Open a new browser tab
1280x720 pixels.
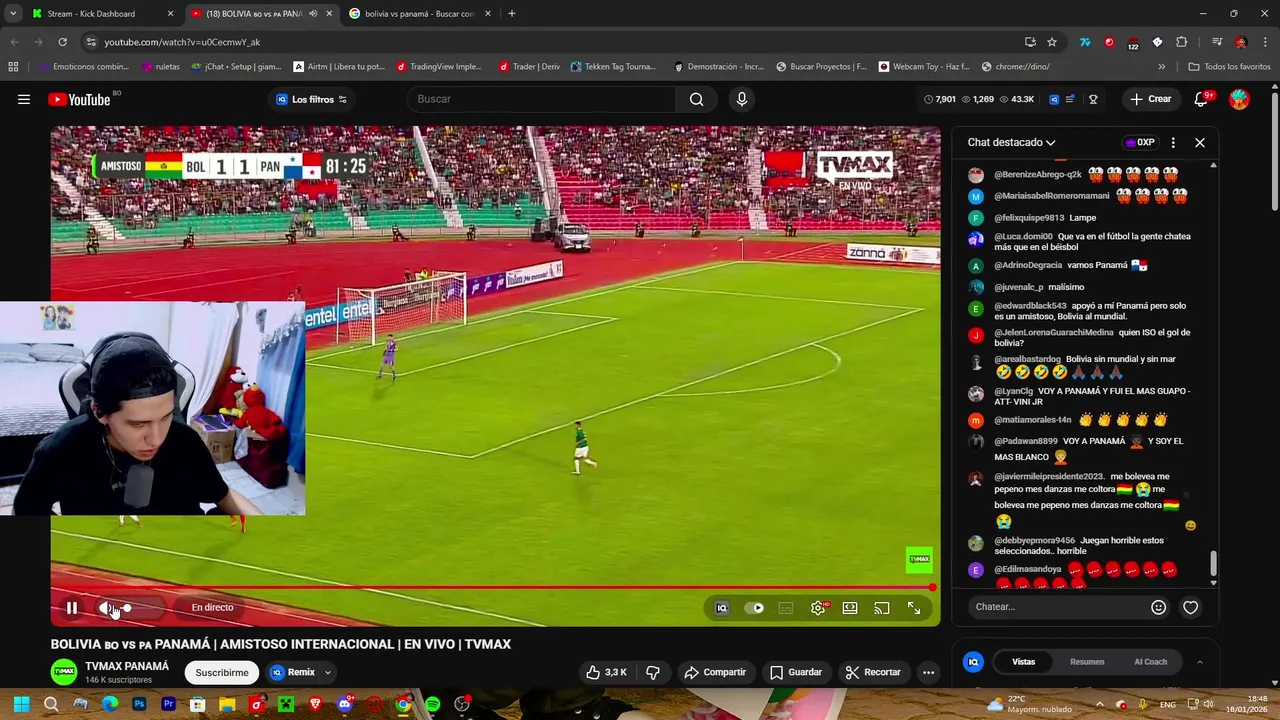coord(512,14)
